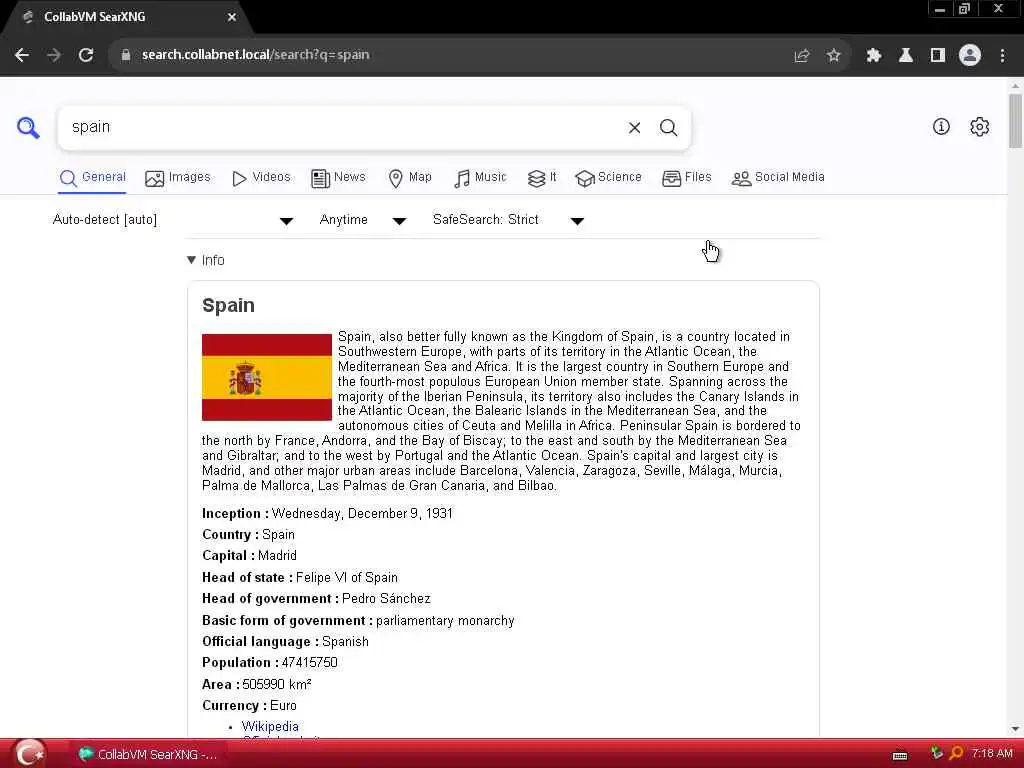
Task: Click the lock icon in address bar
Action: [126, 55]
